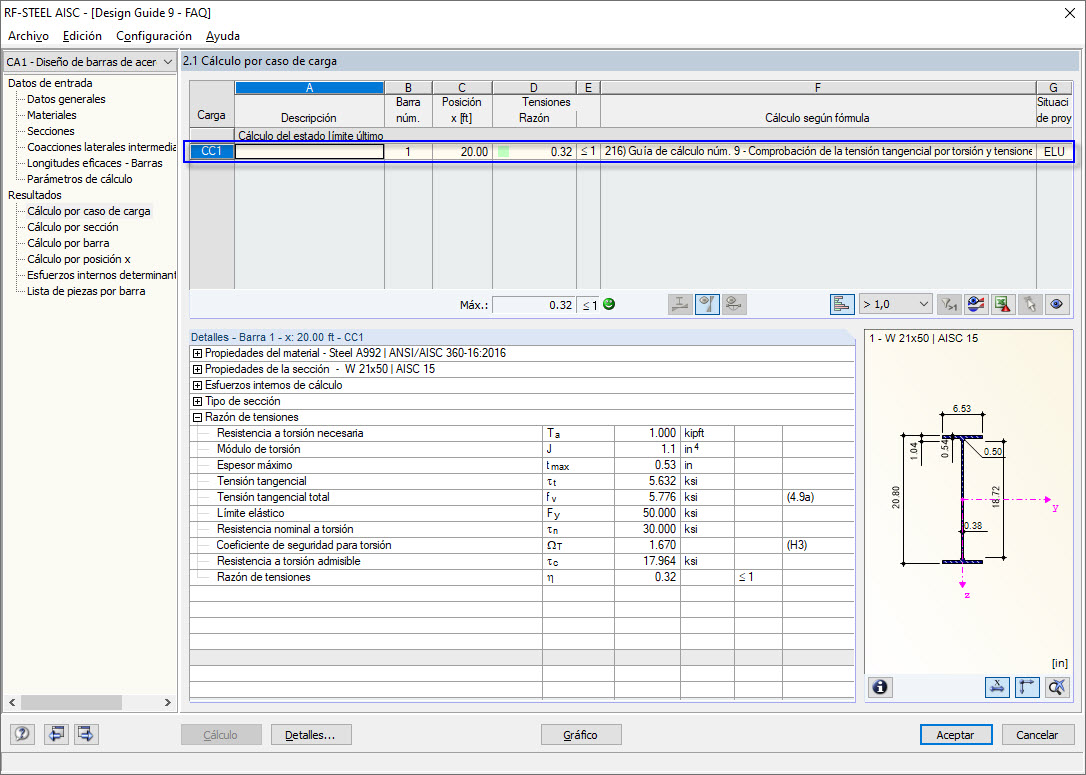Click the Cálculo button
Screen dimensions: 1086x775
[x=221, y=735]
